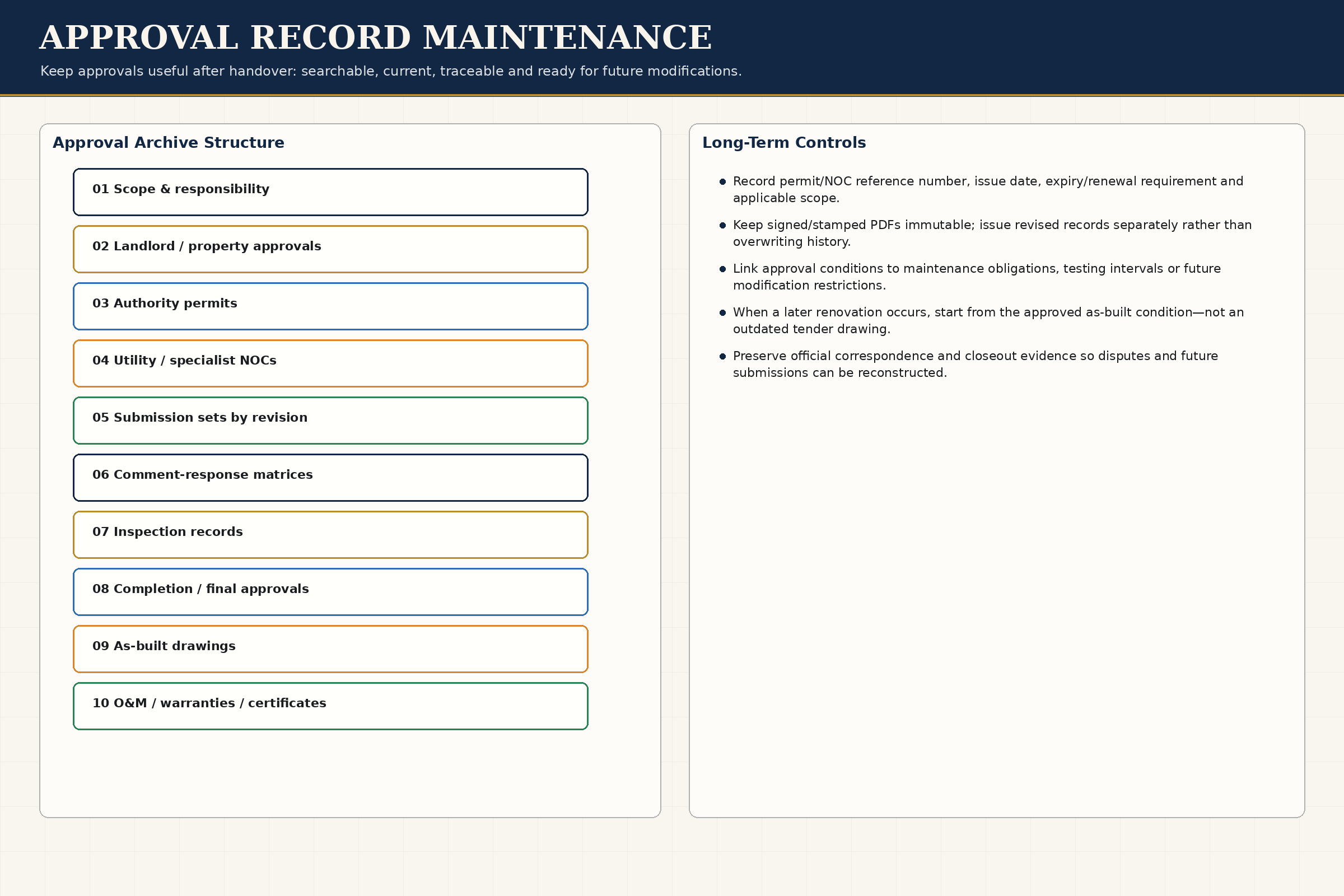This screenshot has height=896, width=1344.
Task: Select '10 O&M / warranties / certificates'
Action: [x=330, y=706]
